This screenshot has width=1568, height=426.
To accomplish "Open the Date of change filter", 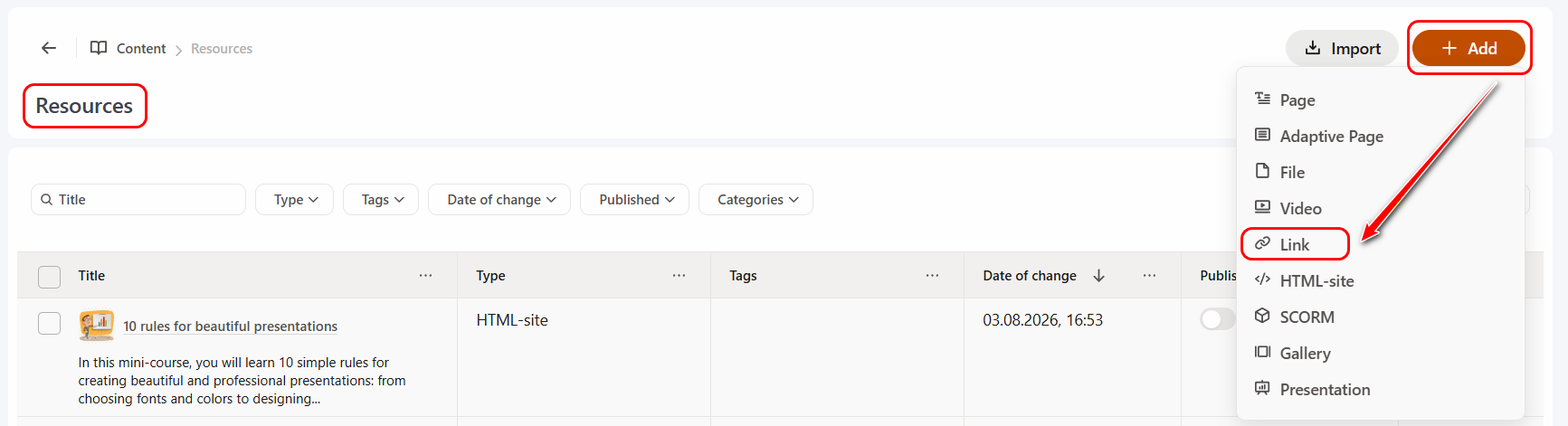I will tap(499, 200).
